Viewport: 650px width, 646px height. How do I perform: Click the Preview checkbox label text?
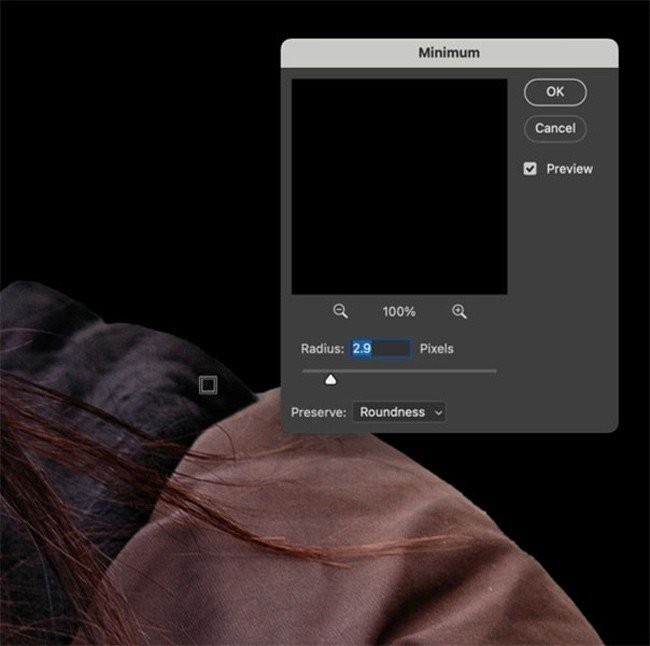point(569,169)
